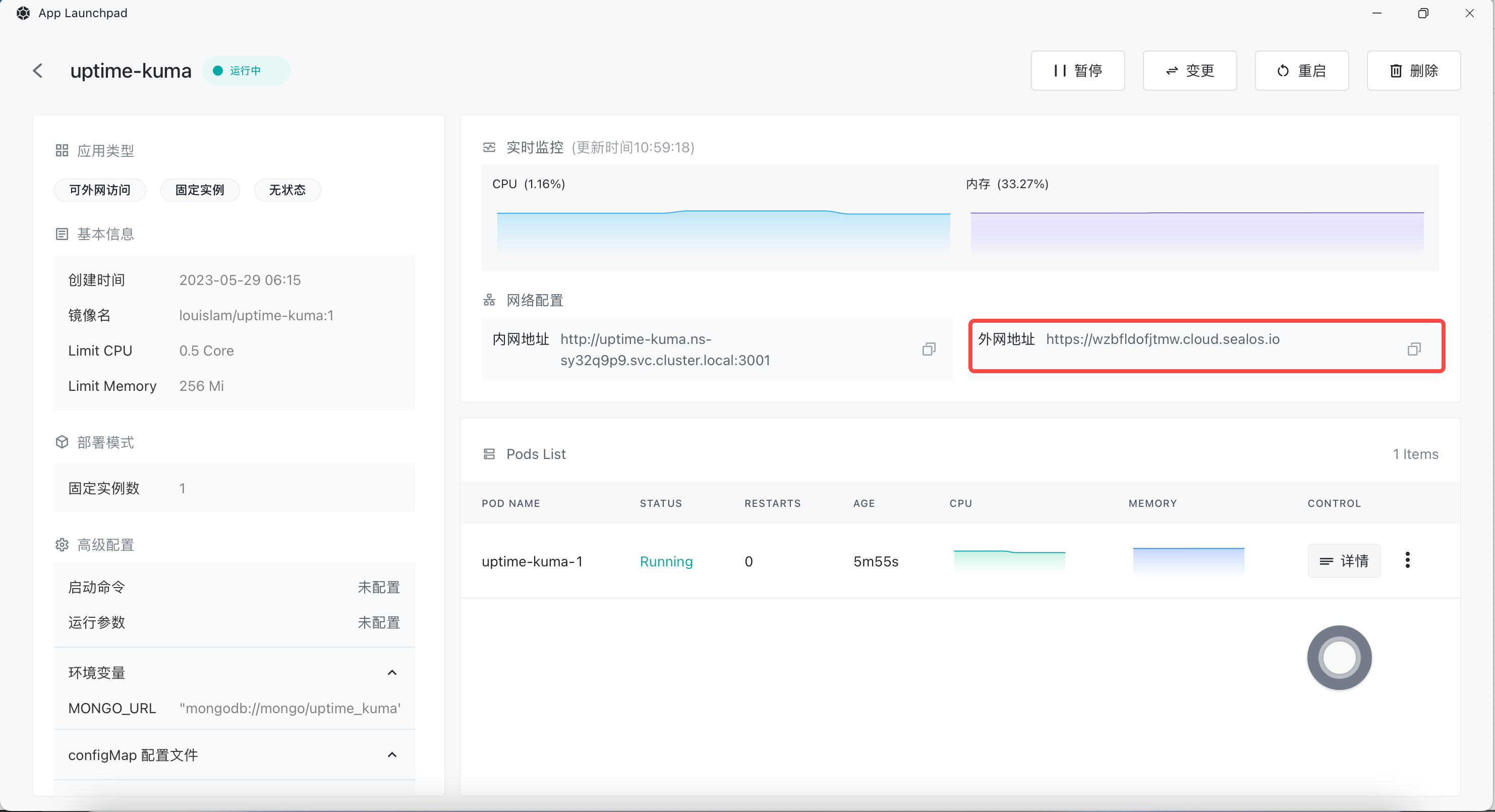This screenshot has height=812, width=1495.
Task: Copy the external address wzbfldofjtmw.cloud.sealos.io
Action: point(1414,349)
